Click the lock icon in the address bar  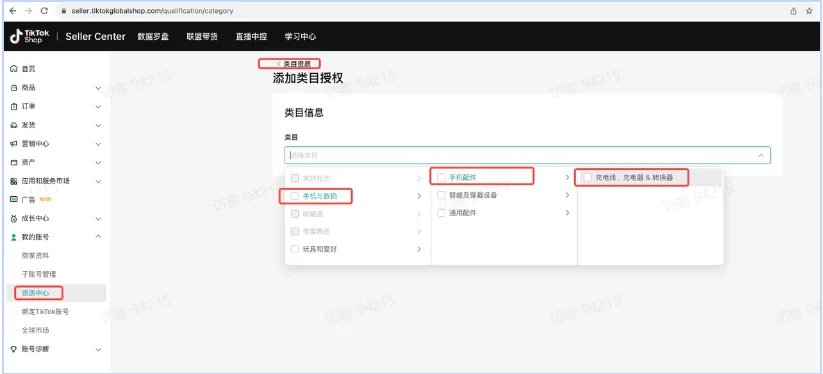(x=64, y=10)
